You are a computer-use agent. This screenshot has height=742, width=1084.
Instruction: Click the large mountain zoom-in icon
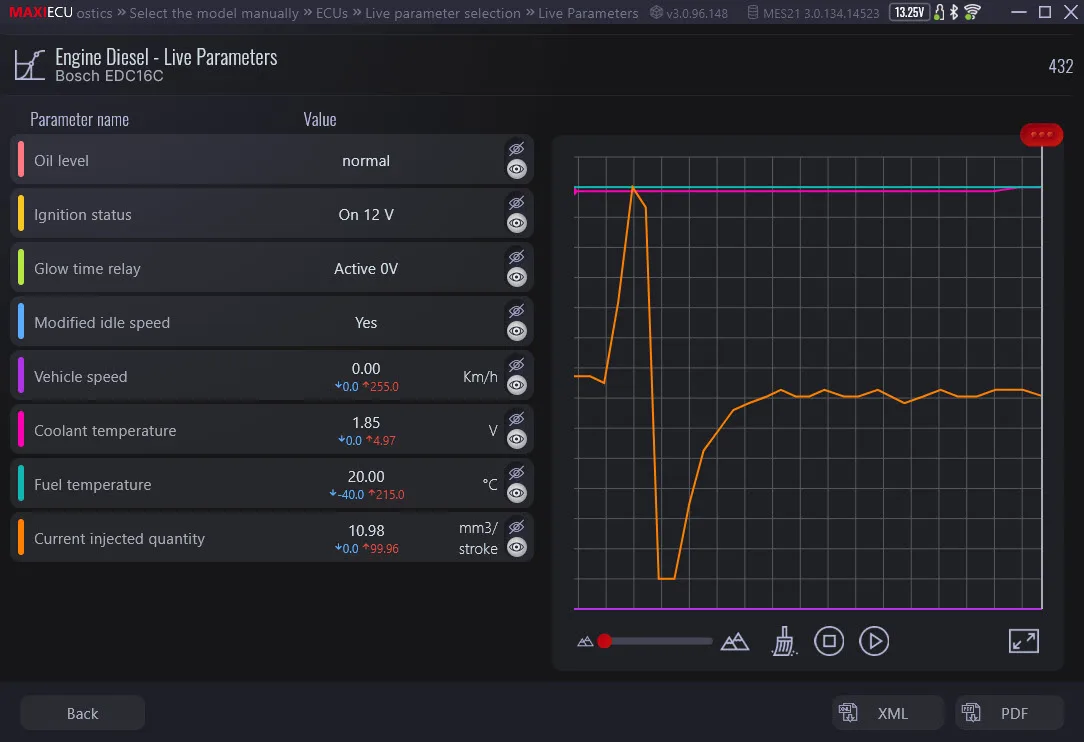735,641
